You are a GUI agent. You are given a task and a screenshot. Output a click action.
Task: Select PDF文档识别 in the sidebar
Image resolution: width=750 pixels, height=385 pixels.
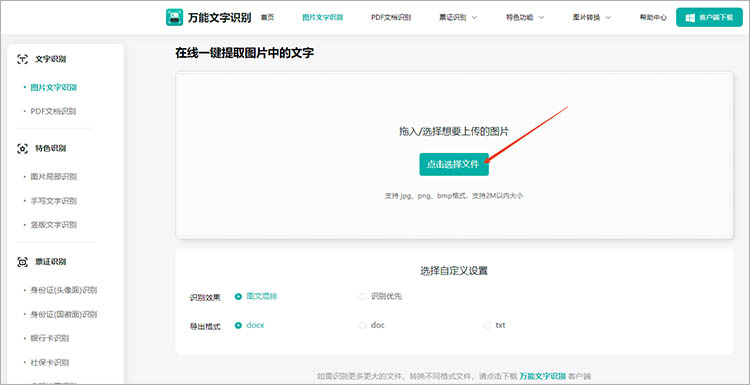pyautogui.click(x=53, y=111)
